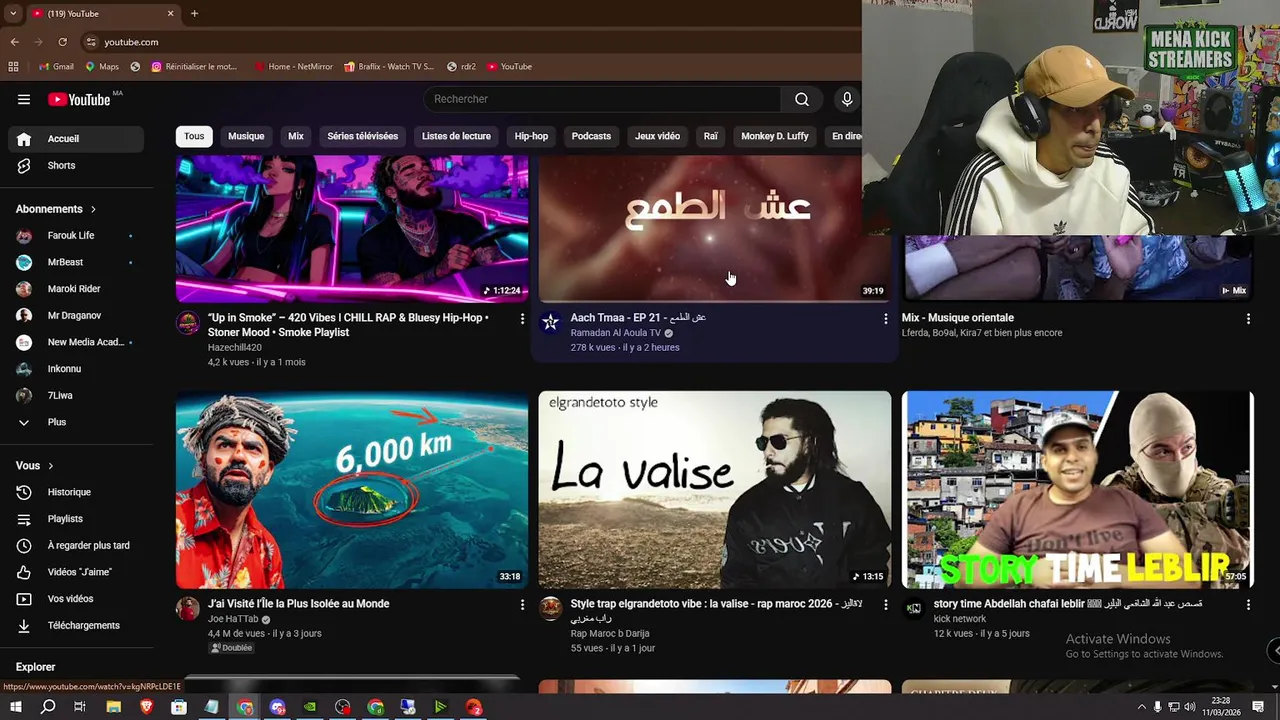Play the STORY TIME LEBLIR thumbnail
1280x720 pixels.
click(x=1078, y=490)
